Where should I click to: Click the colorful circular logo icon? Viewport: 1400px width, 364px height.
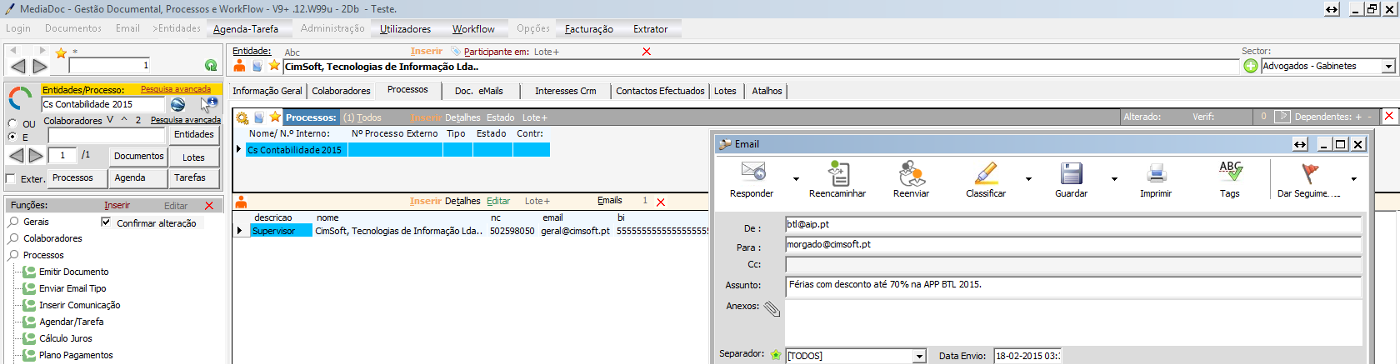pos(20,98)
